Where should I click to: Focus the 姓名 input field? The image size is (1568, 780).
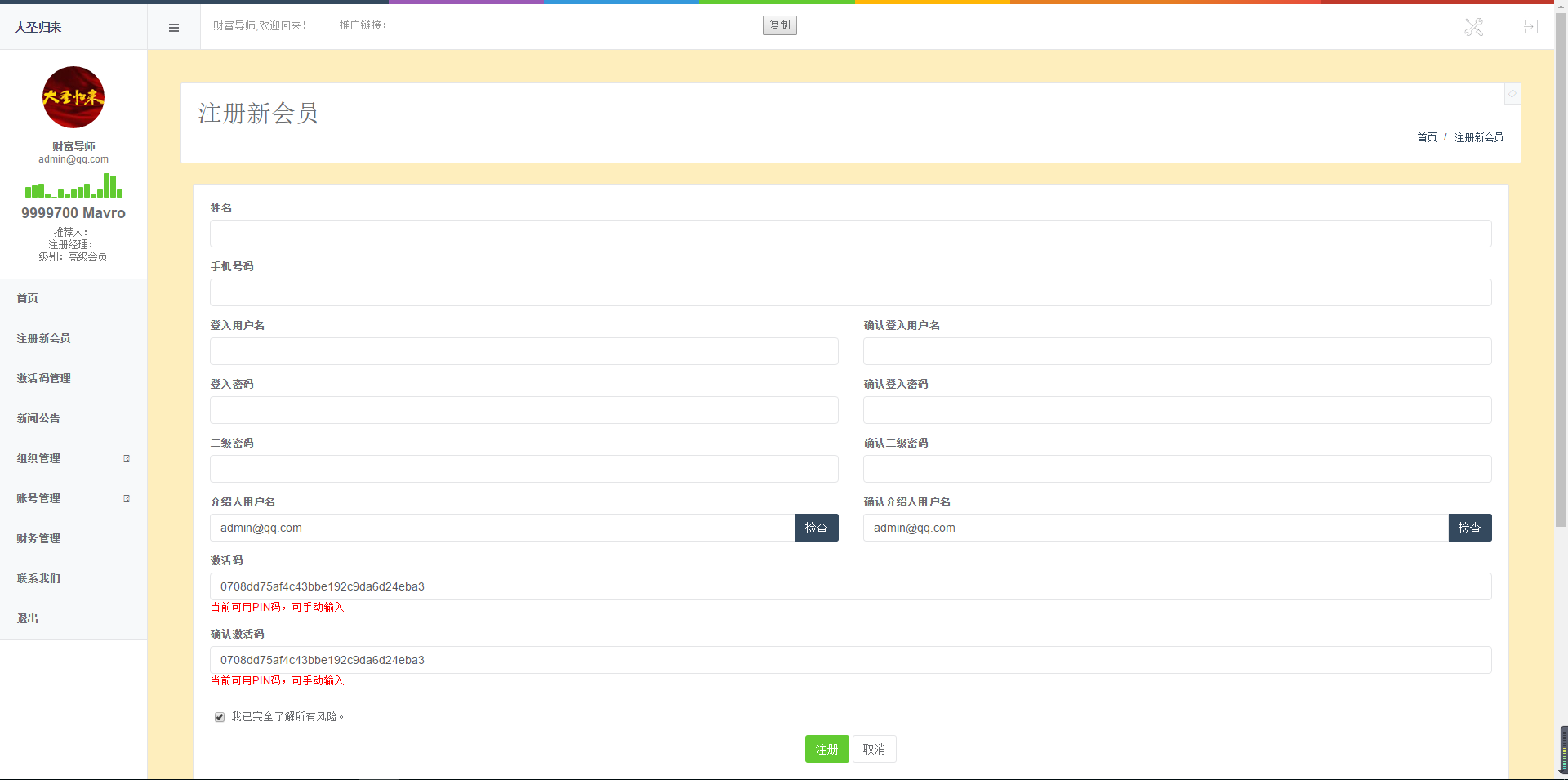click(x=850, y=234)
